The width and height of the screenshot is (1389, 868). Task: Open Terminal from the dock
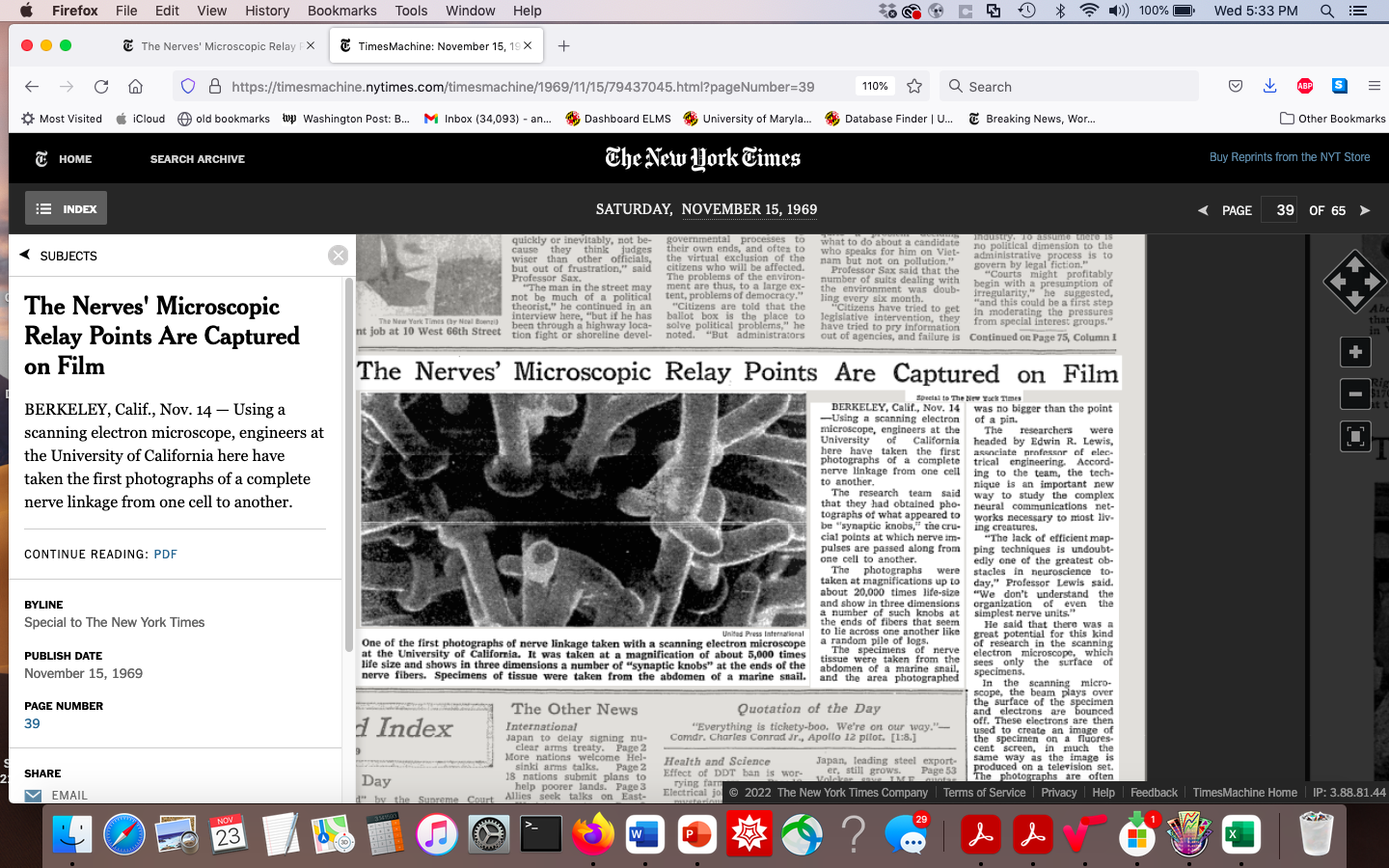pos(541,834)
